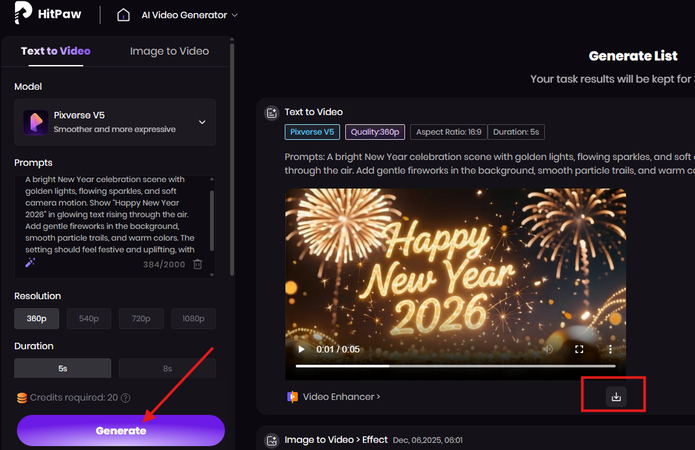Click the Model label
This screenshot has height=450, width=695.
click(x=28, y=87)
